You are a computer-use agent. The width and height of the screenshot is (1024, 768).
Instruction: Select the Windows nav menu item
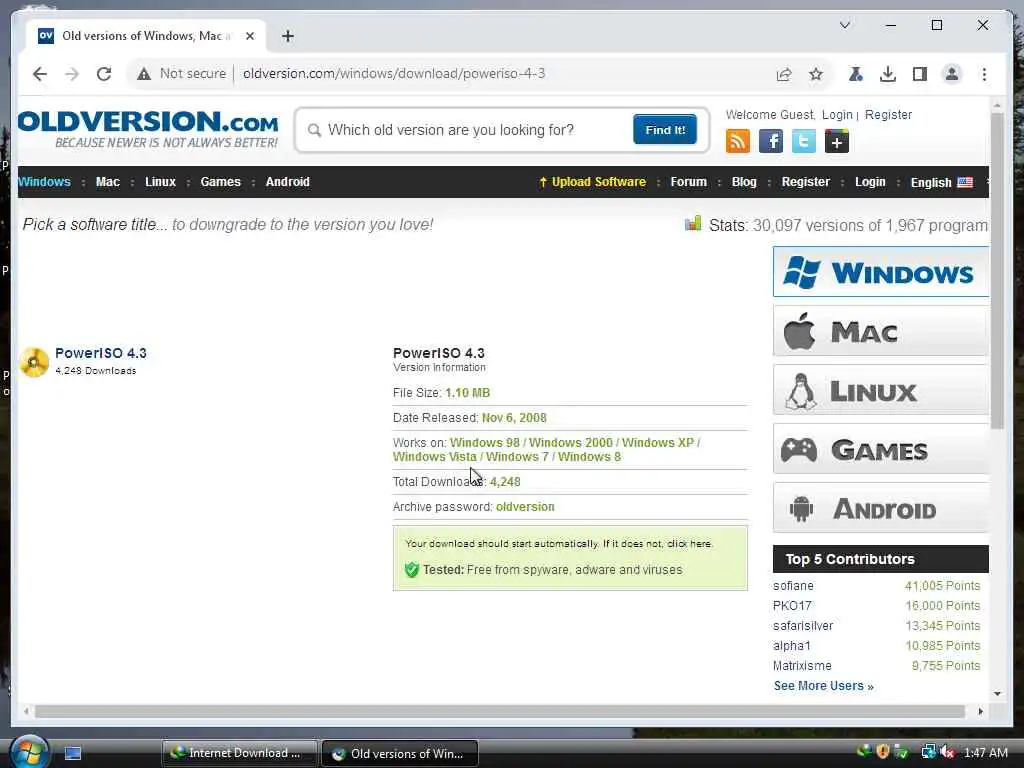coord(44,182)
